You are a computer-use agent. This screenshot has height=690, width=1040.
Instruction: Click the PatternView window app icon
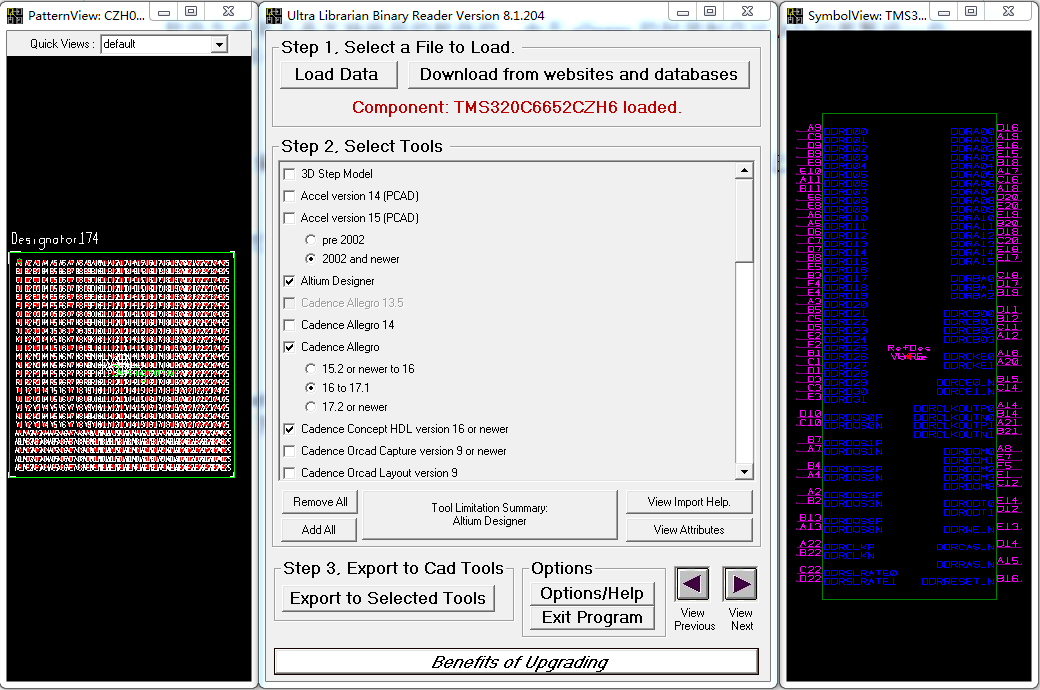[x=15, y=15]
